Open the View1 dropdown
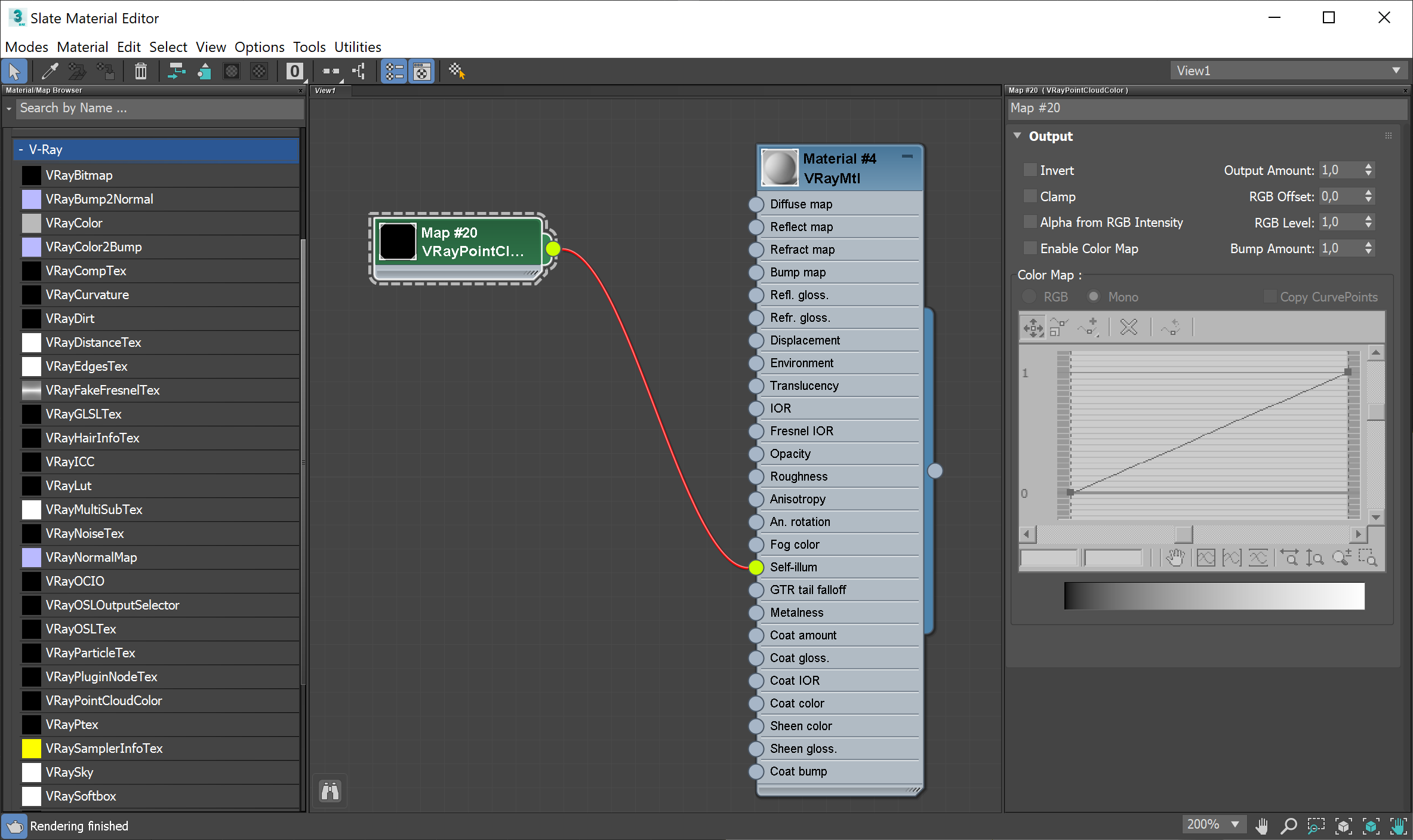This screenshot has height=840, width=1413. tap(1396, 70)
